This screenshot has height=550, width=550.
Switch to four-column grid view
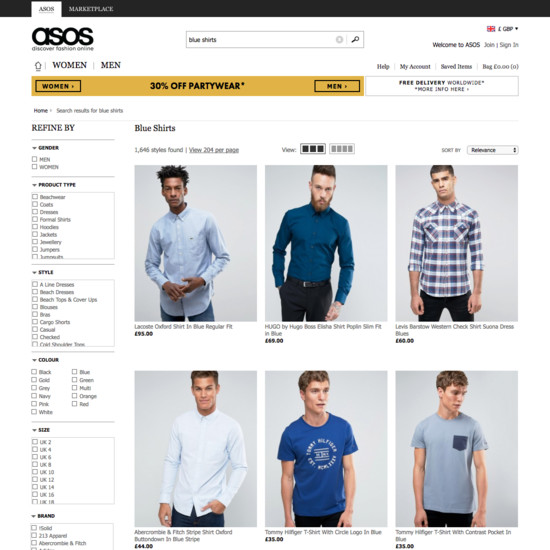[x=342, y=149]
